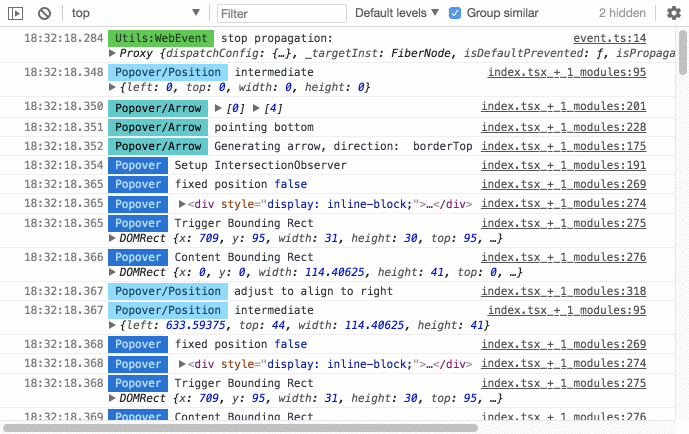Uncheck the Group similar checkbox
The width and height of the screenshot is (689, 434).
(455, 13)
